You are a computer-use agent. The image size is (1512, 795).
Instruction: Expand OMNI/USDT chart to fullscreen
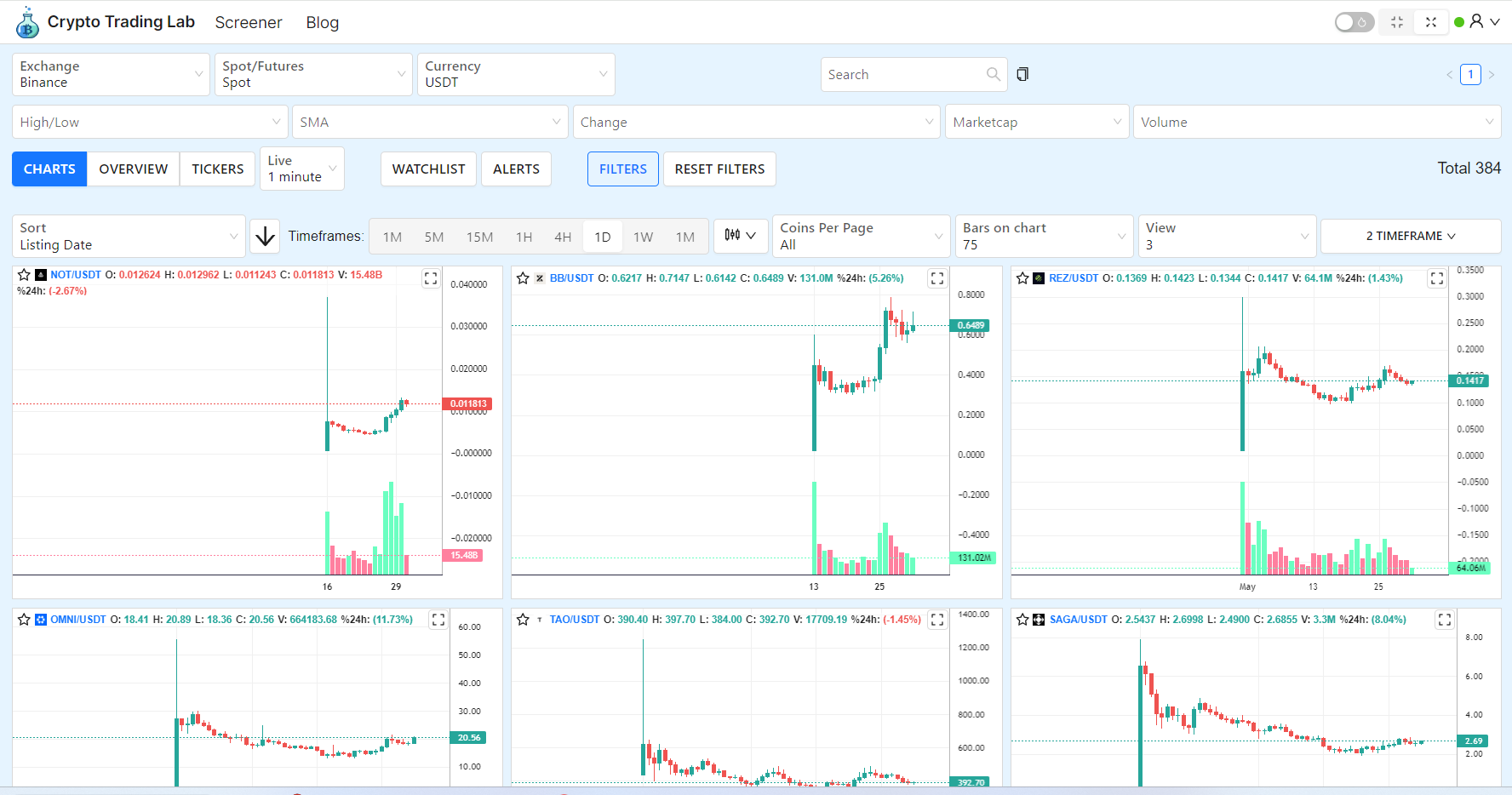point(438,620)
